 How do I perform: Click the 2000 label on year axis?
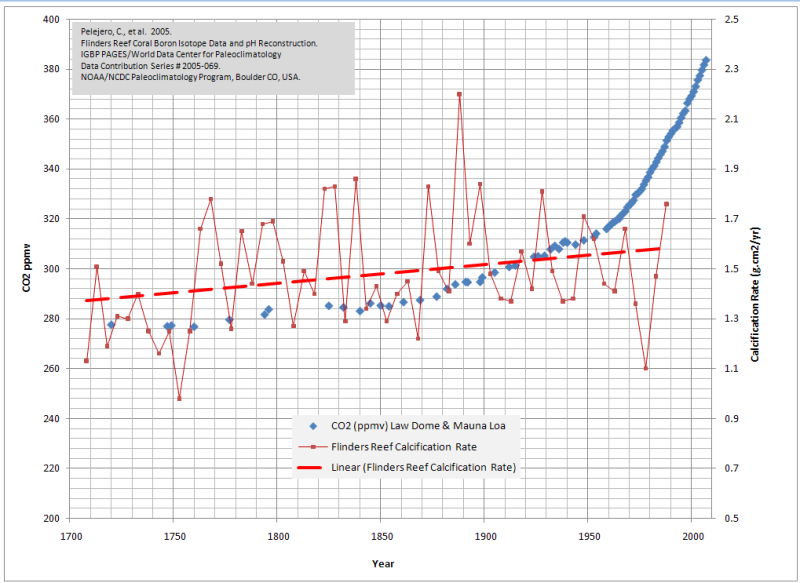(693, 537)
